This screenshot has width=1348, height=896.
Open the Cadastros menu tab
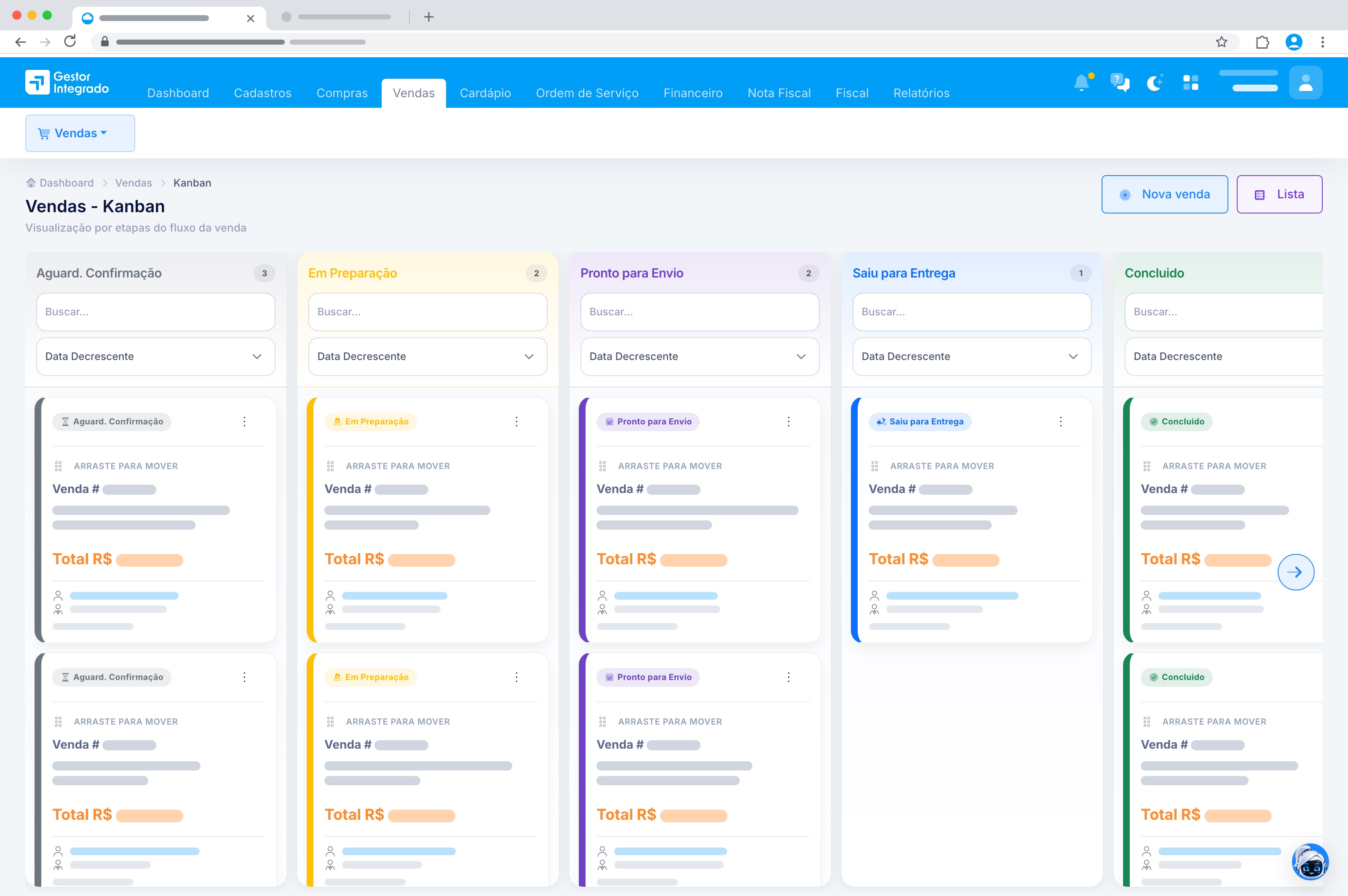pos(263,93)
